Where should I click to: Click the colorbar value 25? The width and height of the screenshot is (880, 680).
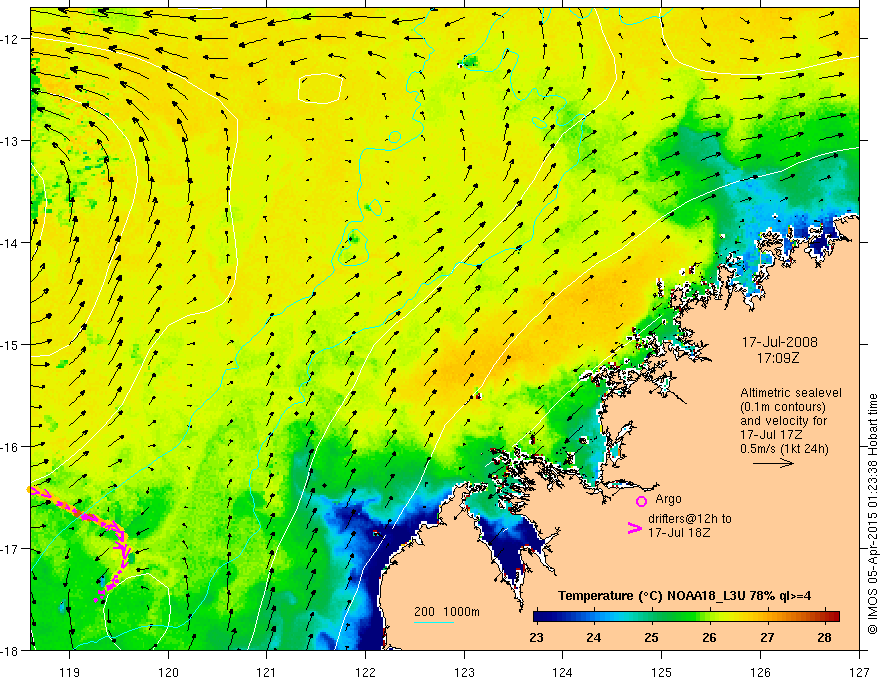(x=651, y=637)
